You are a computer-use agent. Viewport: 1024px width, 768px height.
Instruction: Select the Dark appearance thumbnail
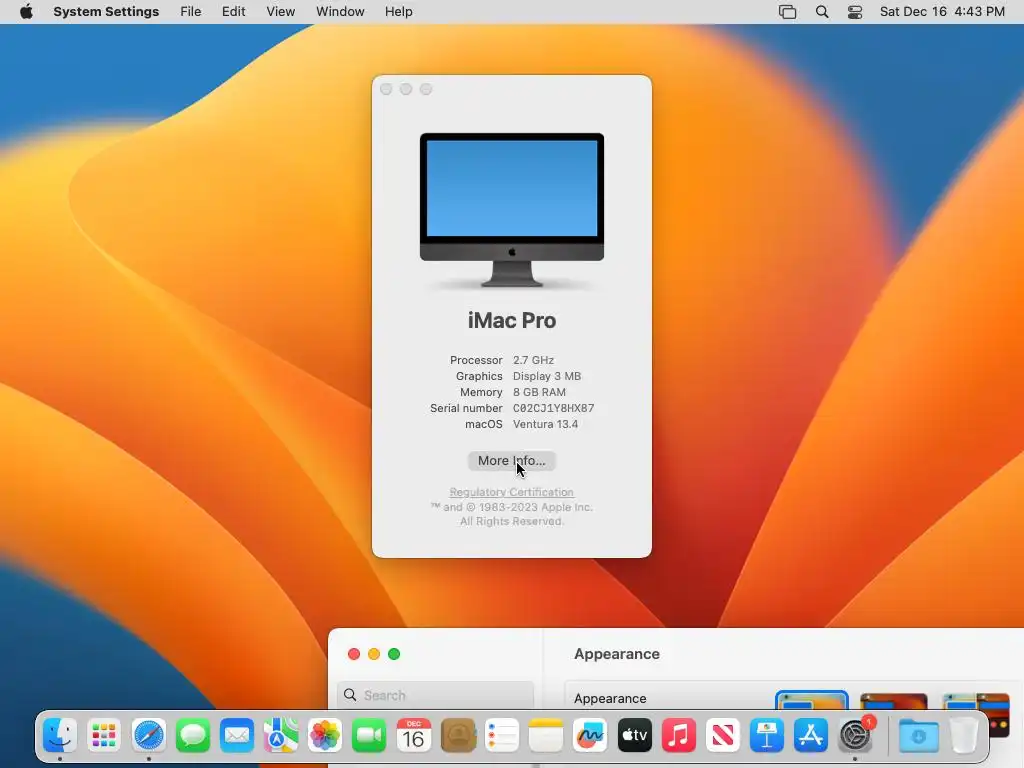click(x=893, y=702)
